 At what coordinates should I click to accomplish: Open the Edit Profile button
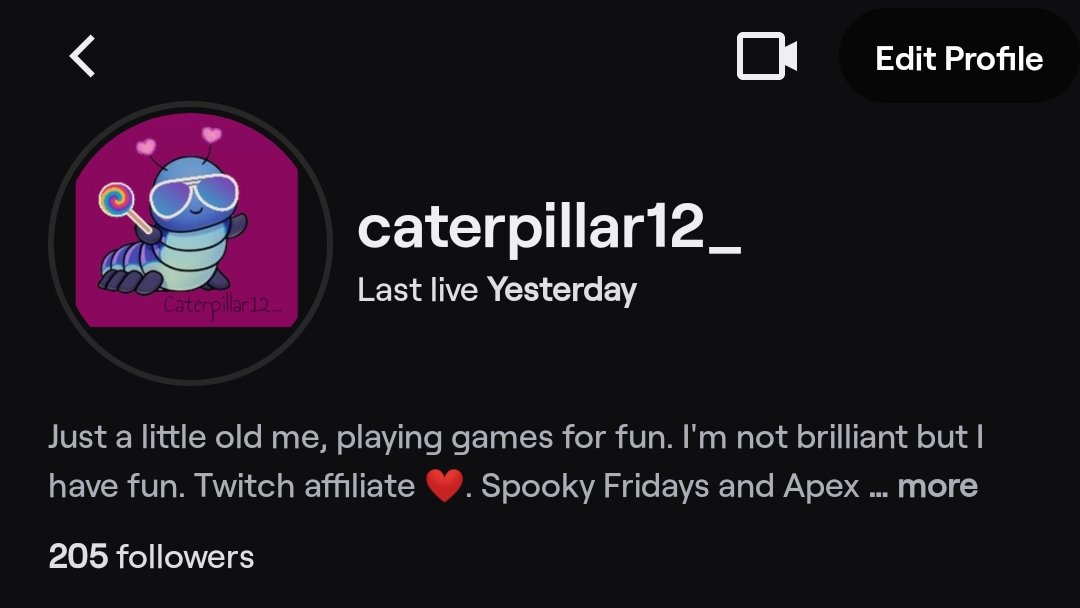tap(959, 58)
